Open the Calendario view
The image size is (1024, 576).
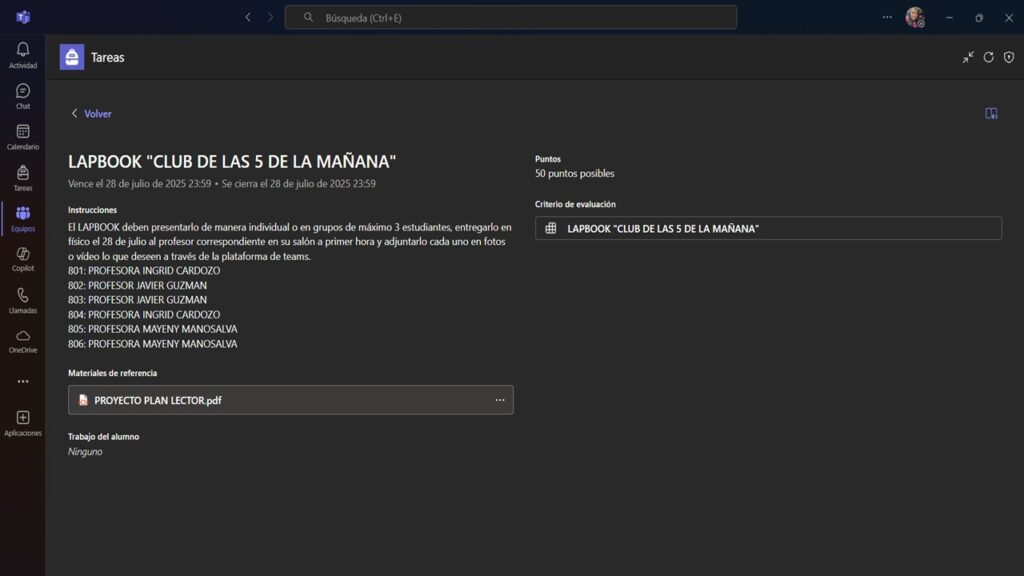23,132
